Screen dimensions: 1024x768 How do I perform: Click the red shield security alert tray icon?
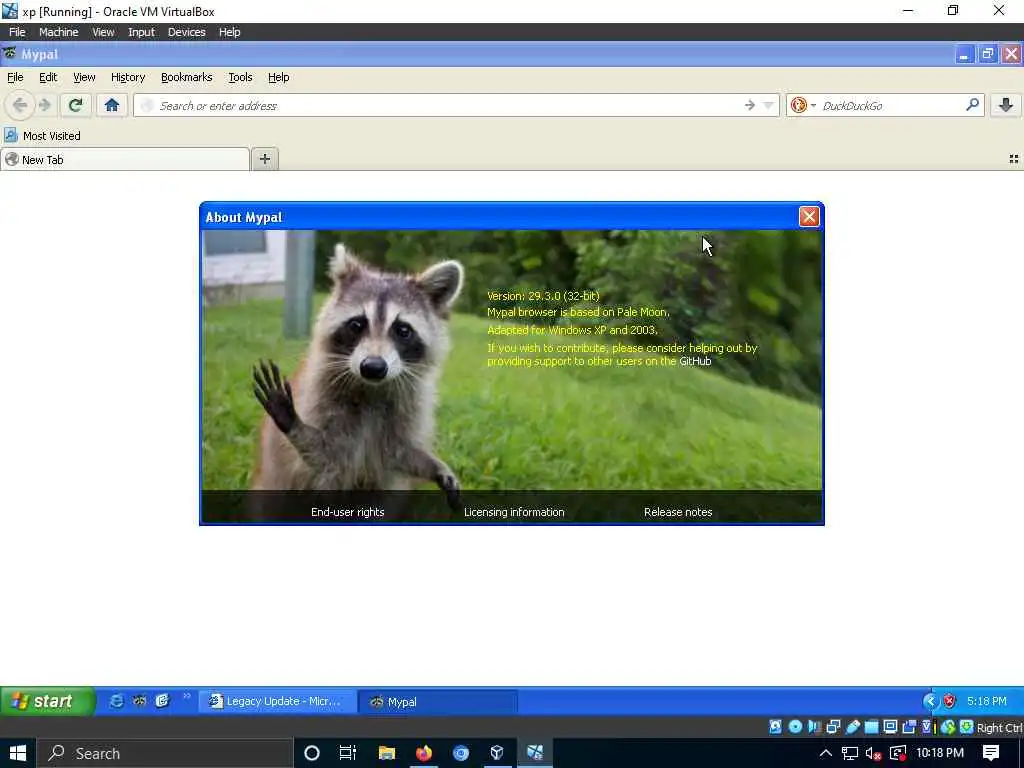click(x=949, y=701)
